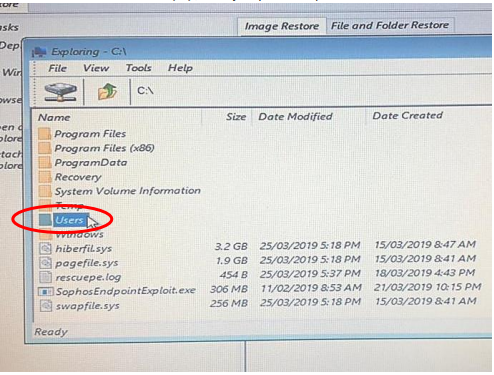Viewport: 494px width, 375px height.
Task: Select the Windows folder name
Action: coord(79,235)
